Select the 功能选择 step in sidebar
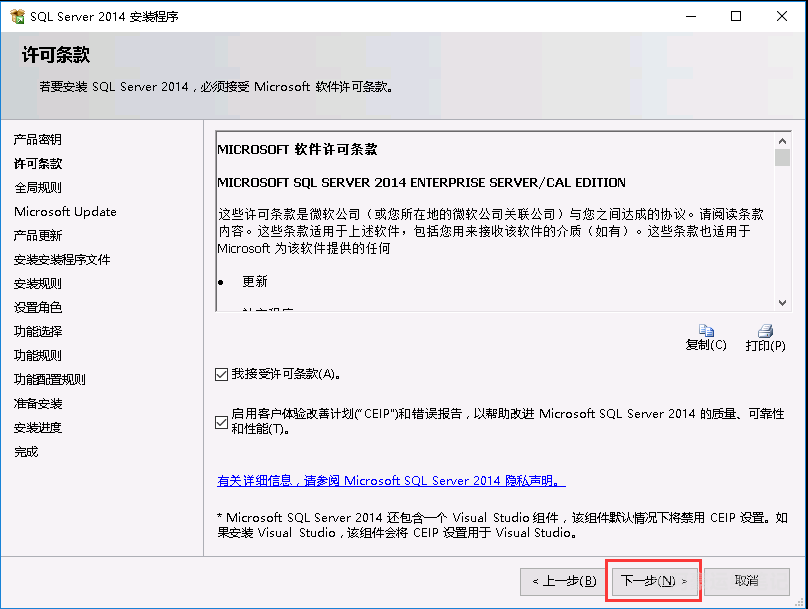Image resolution: width=808 pixels, height=609 pixels. (x=38, y=332)
